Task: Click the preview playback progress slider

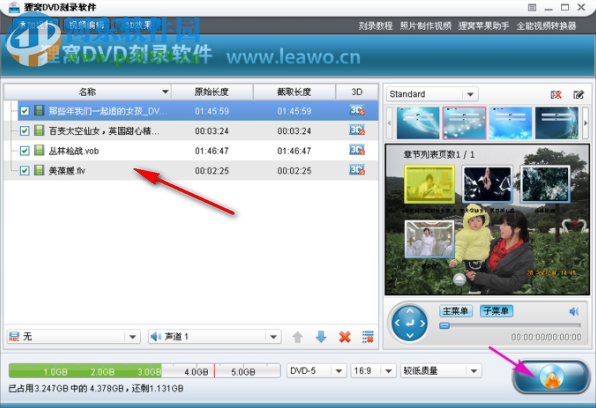Action: (510, 325)
